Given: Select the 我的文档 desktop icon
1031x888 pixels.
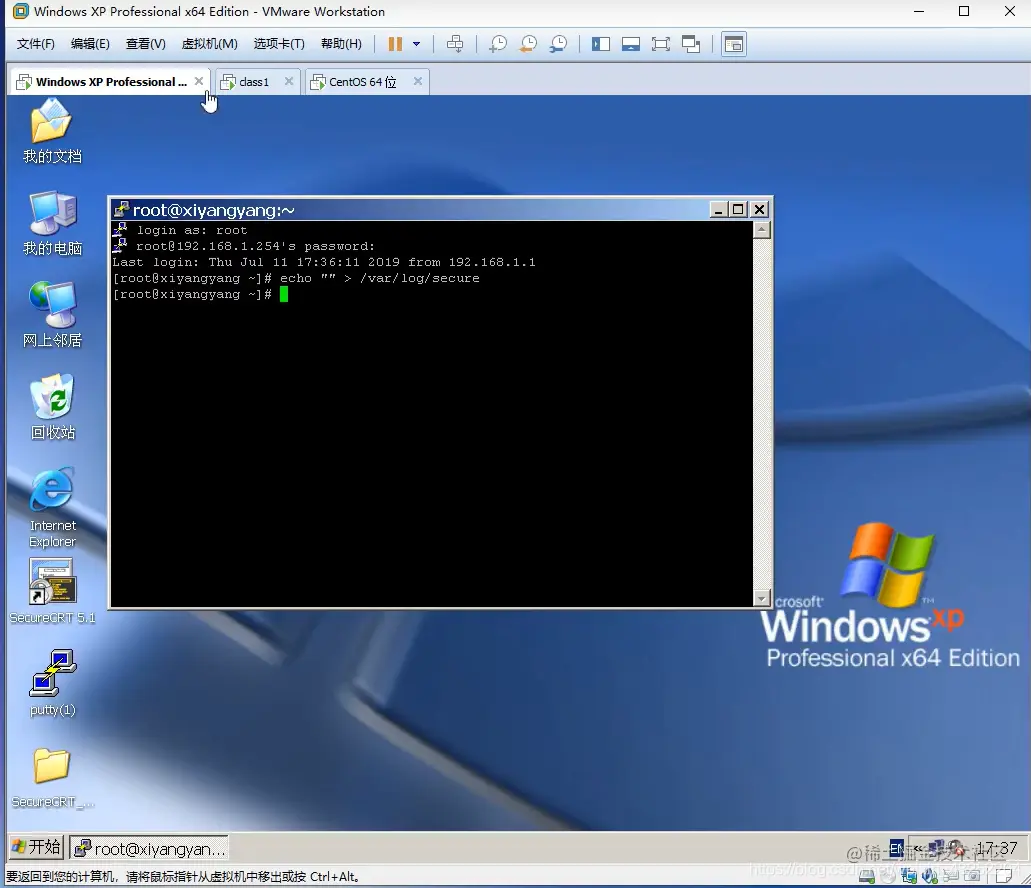Looking at the screenshot, I should (x=52, y=131).
